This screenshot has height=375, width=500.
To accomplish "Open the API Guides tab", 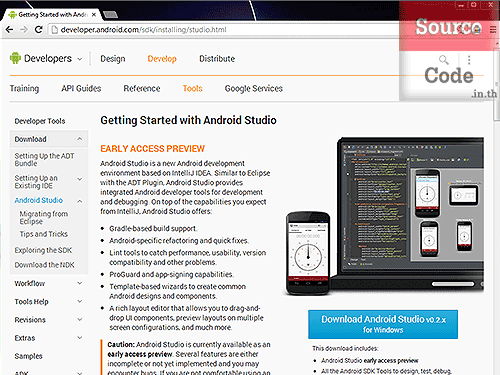I will (81, 88).
